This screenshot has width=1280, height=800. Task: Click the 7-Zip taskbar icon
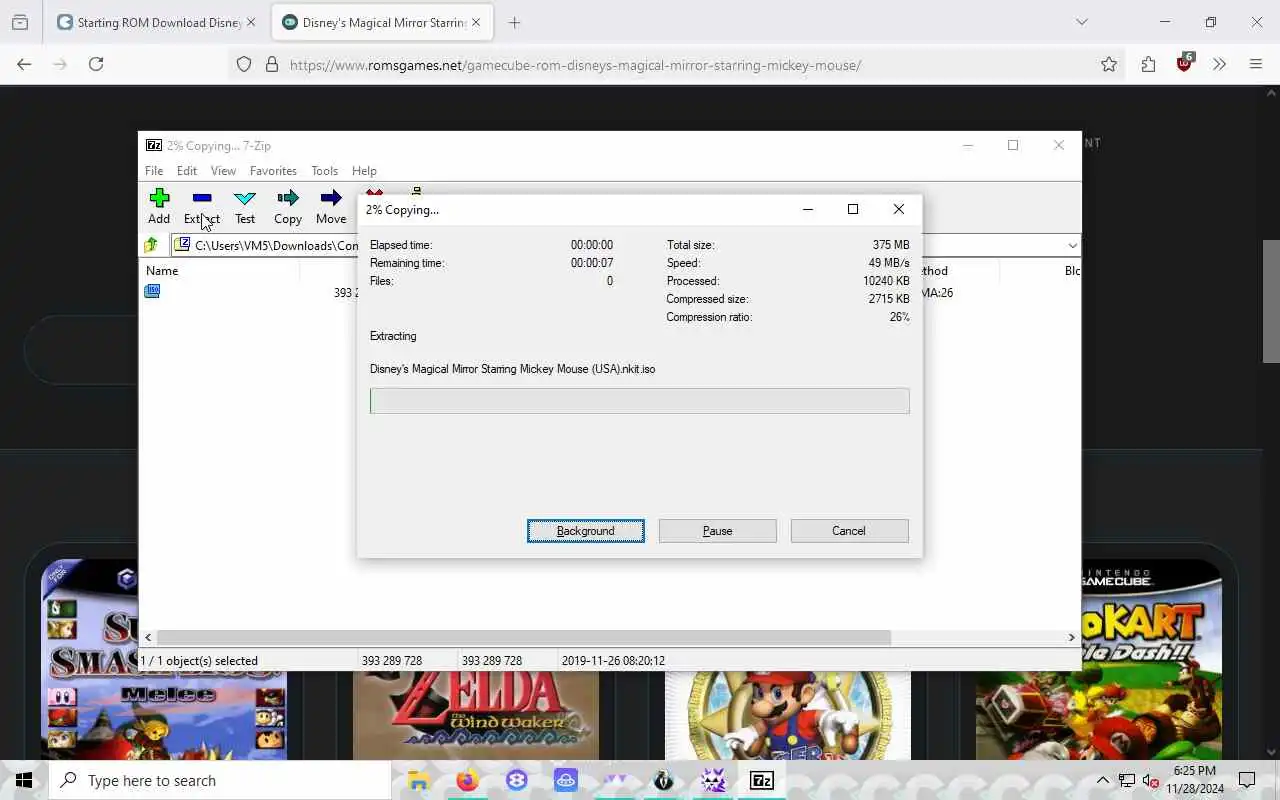coord(762,780)
